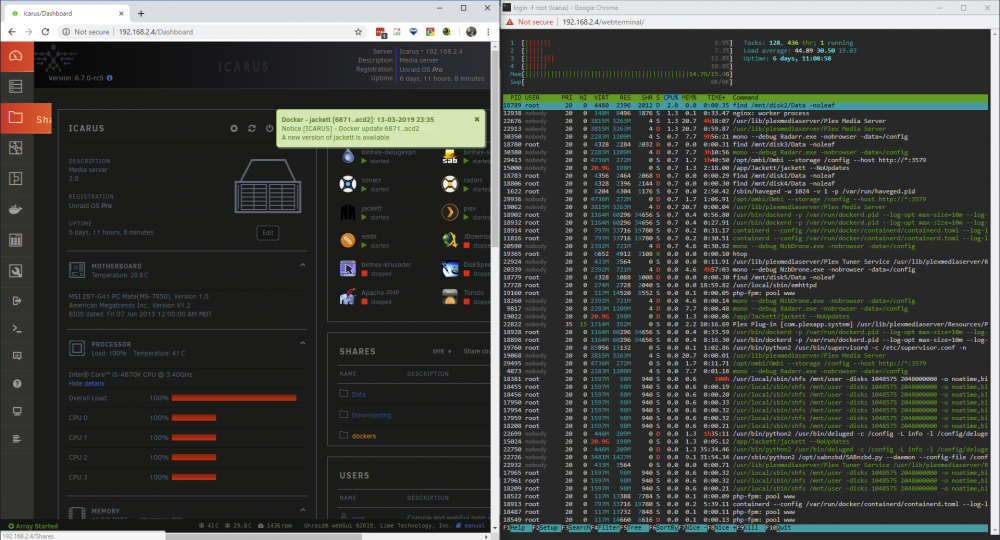Open the help question mark sidebar icon

(17, 383)
